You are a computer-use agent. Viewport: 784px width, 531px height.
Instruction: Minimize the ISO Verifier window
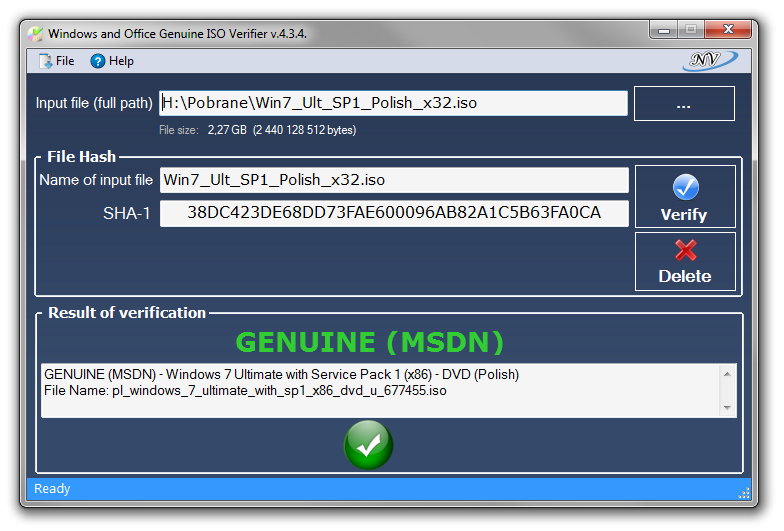(x=664, y=30)
